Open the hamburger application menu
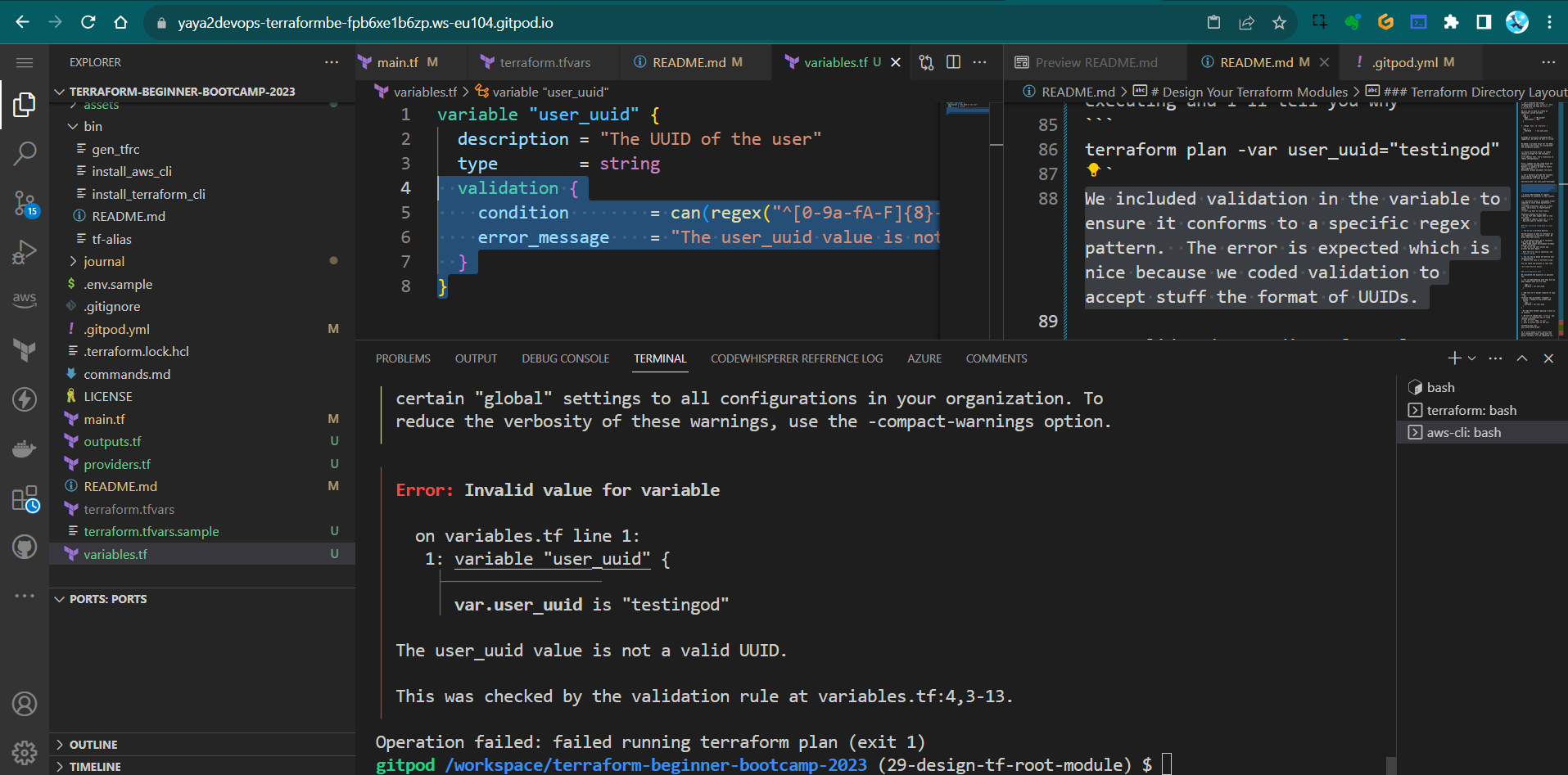 25,63
